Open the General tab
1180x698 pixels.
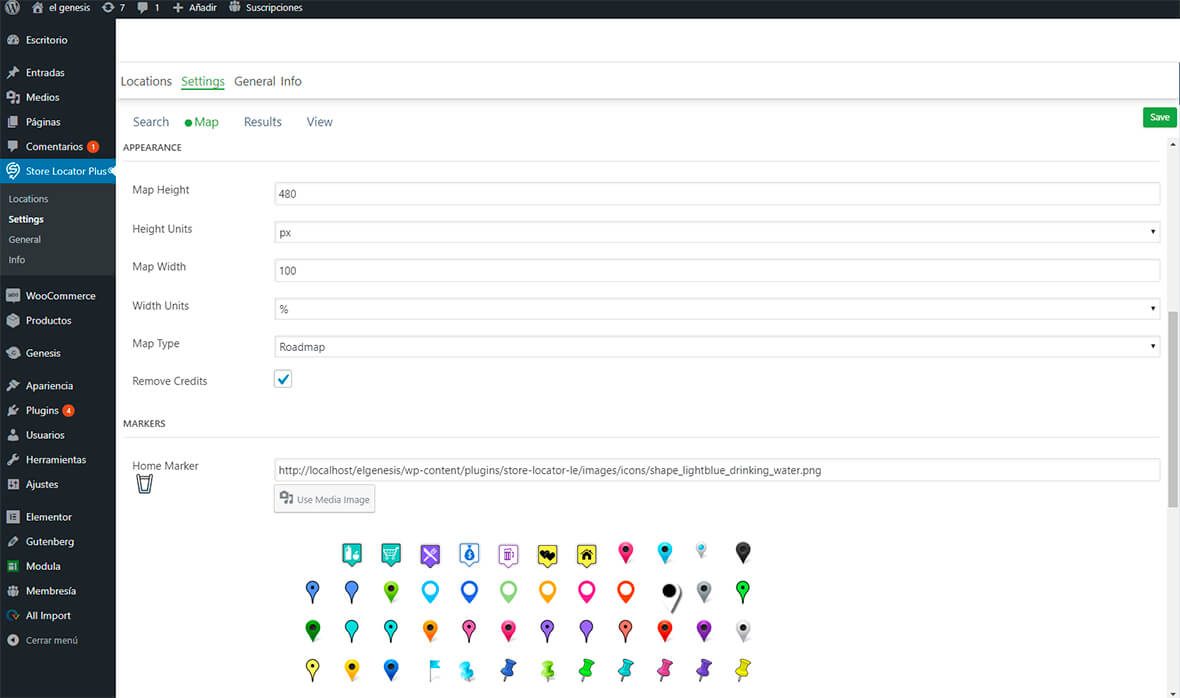[254, 81]
